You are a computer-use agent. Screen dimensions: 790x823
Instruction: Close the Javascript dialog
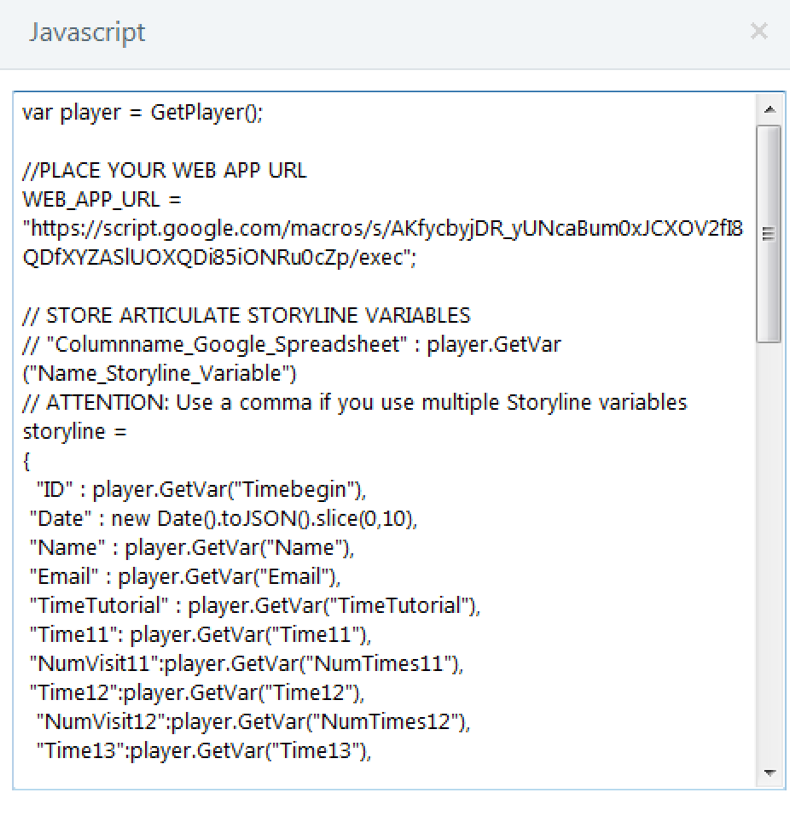coord(758,32)
